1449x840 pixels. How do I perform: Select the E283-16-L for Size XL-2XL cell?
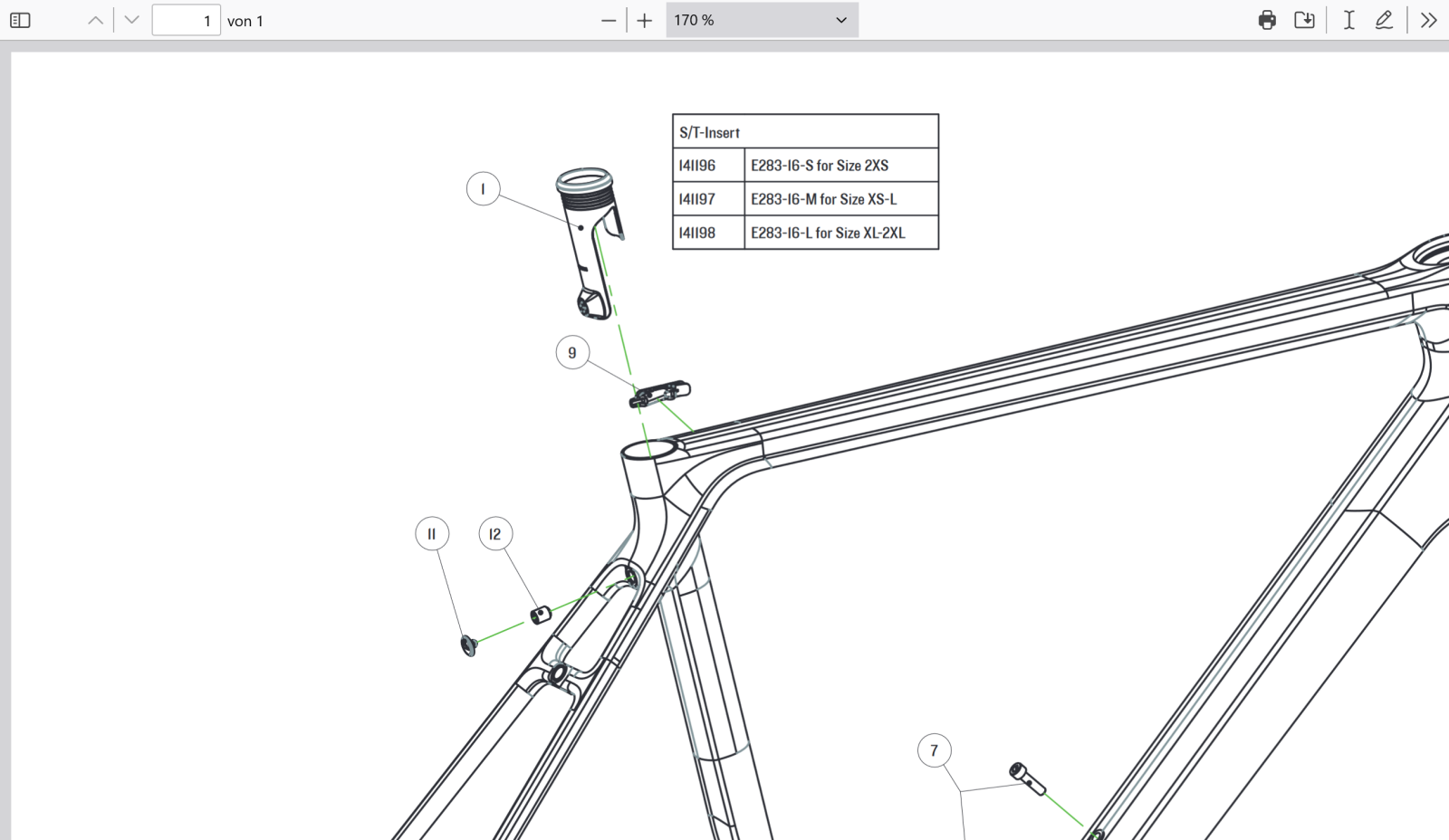(x=840, y=233)
